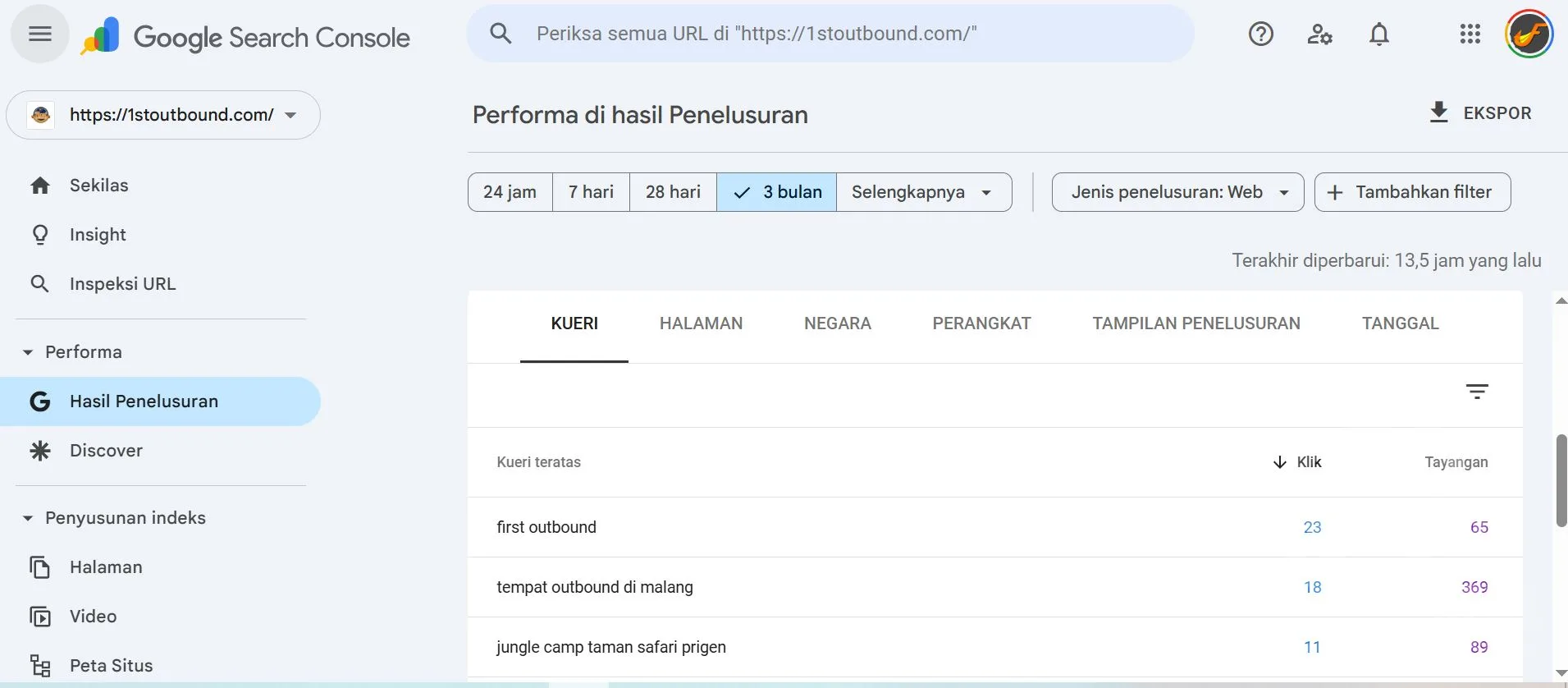Open the account profile avatar
The width and height of the screenshot is (1568, 688).
tap(1529, 34)
